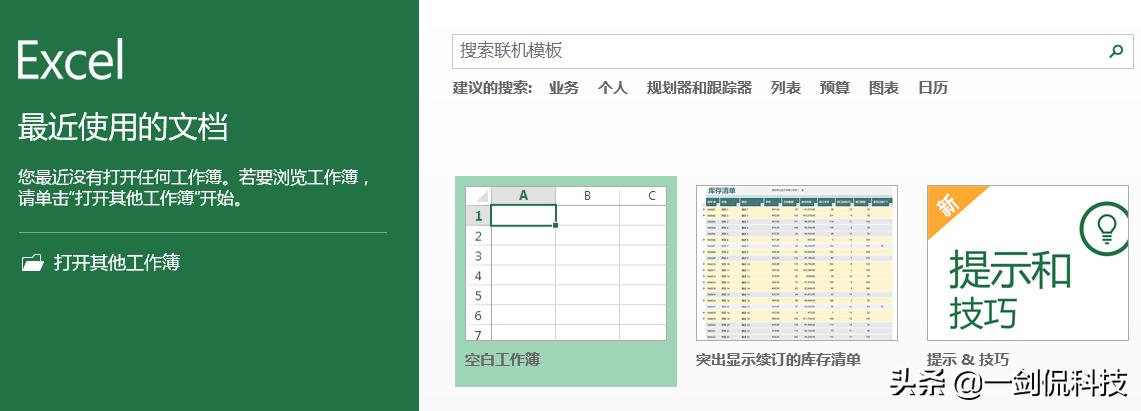Focus the 搜索联机模板 search field
Screen dimensions: 1141x411
(x=792, y=51)
